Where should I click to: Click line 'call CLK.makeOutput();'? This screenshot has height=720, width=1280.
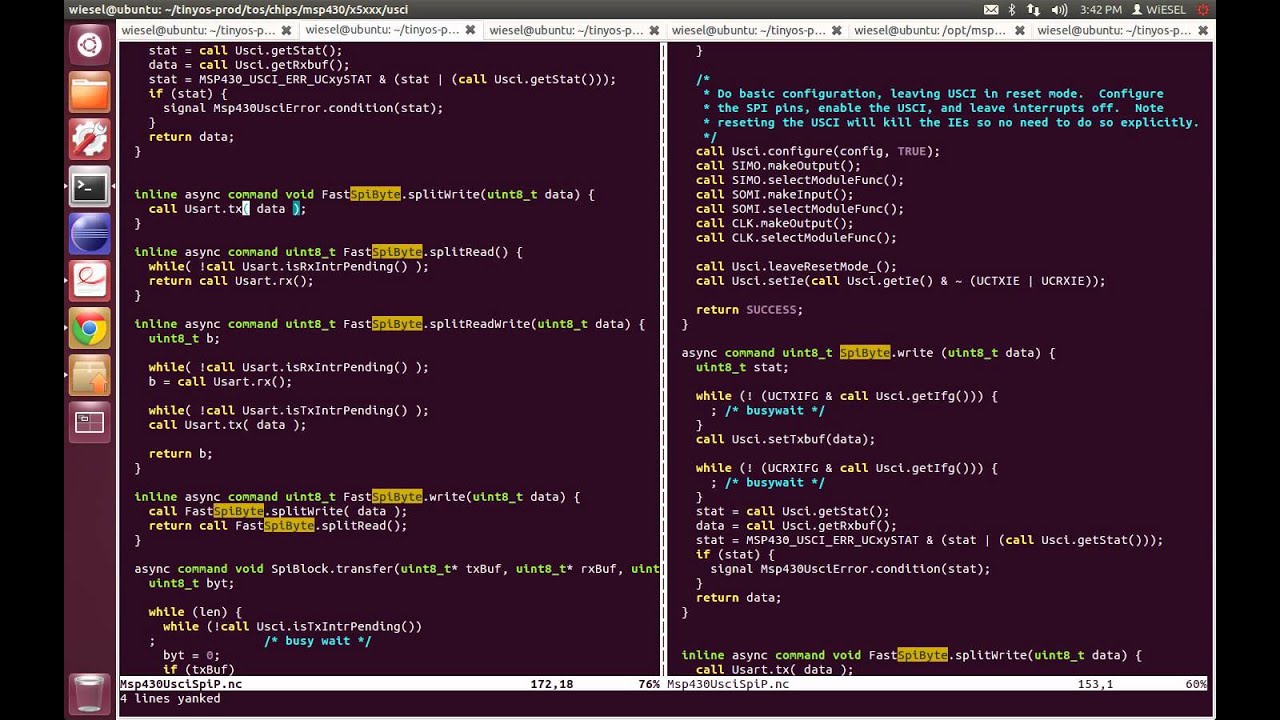point(775,223)
